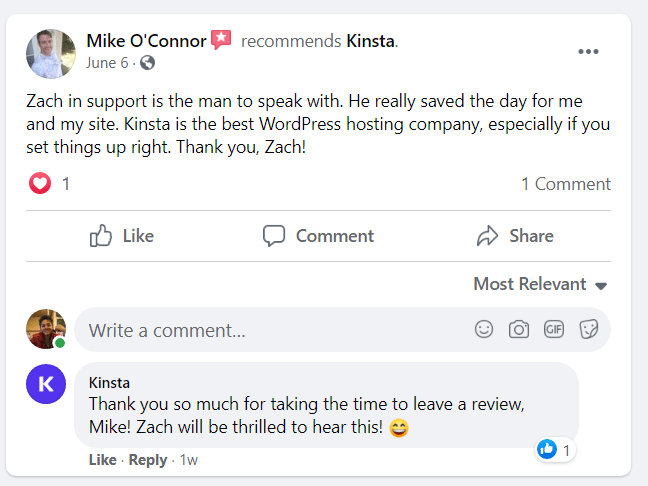View the 1 Comment link
The width and height of the screenshot is (648, 486).
(565, 184)
